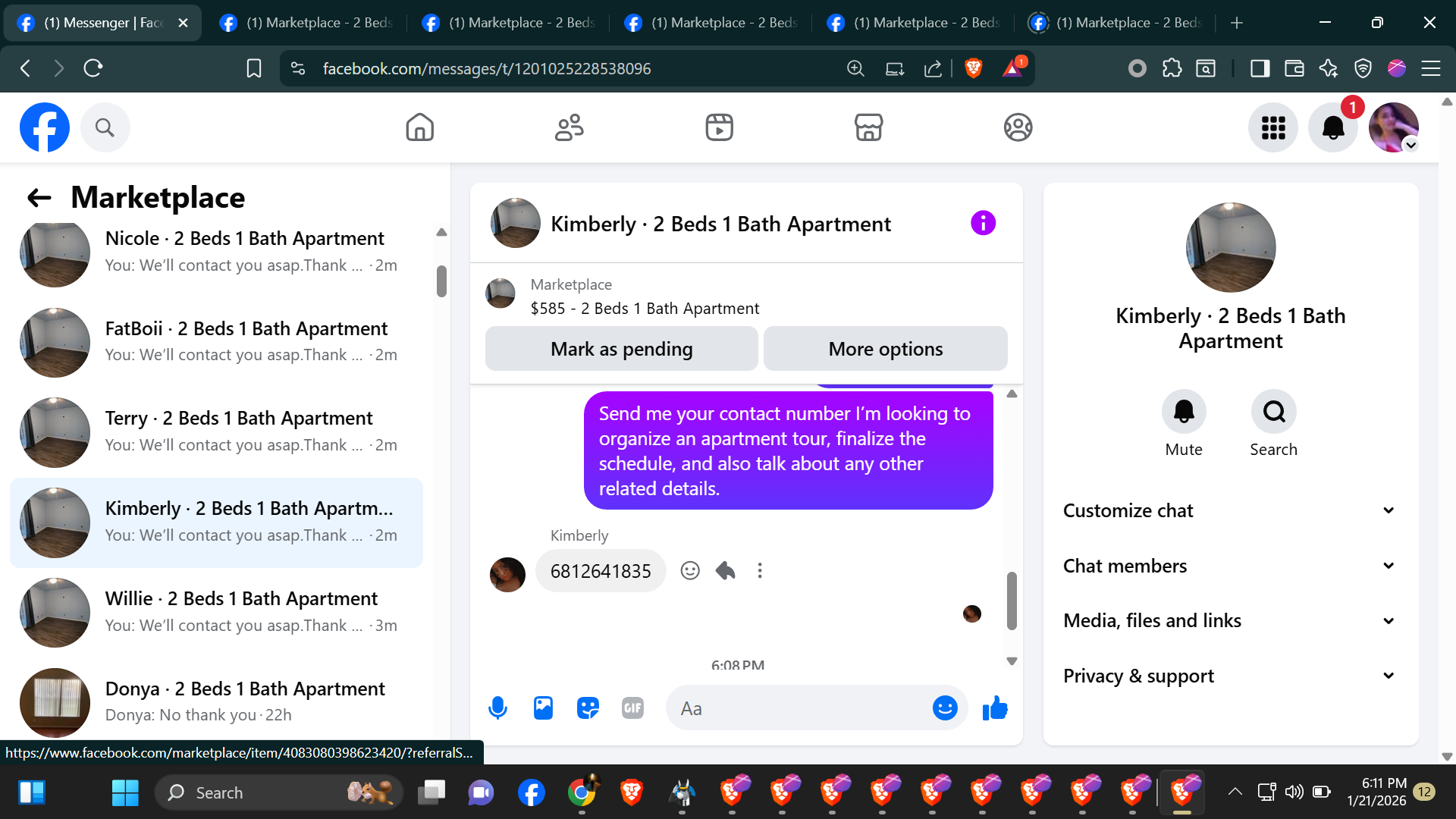Click the Aa message input field
This screenshot has width=1456, height=819.
tap(796, 708)
